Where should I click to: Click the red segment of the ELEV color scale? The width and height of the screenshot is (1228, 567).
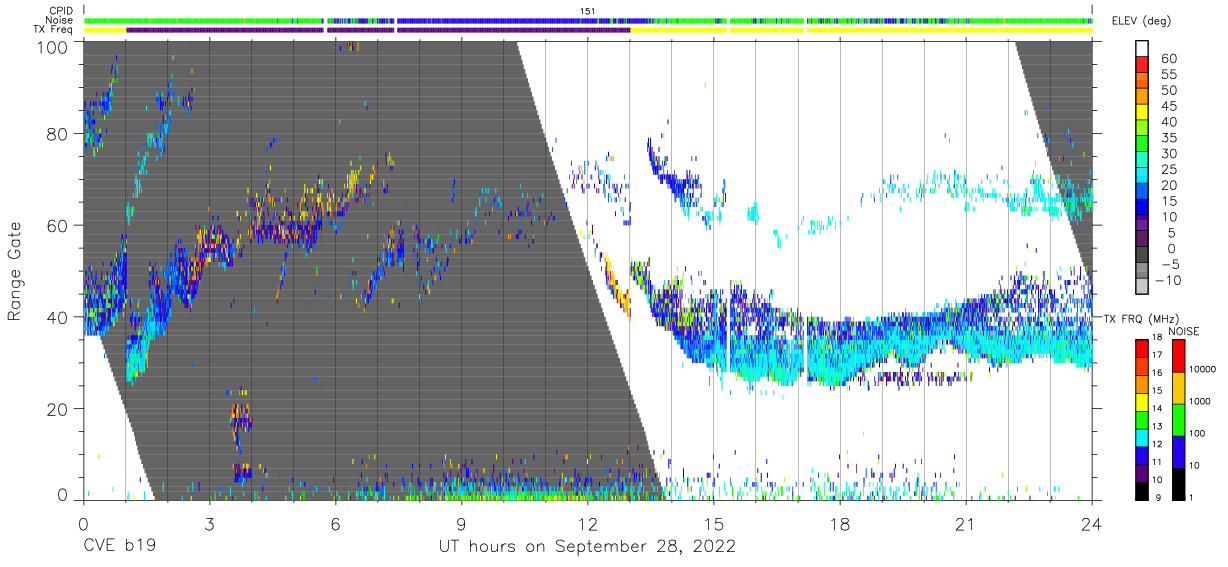click(1143, 65)
